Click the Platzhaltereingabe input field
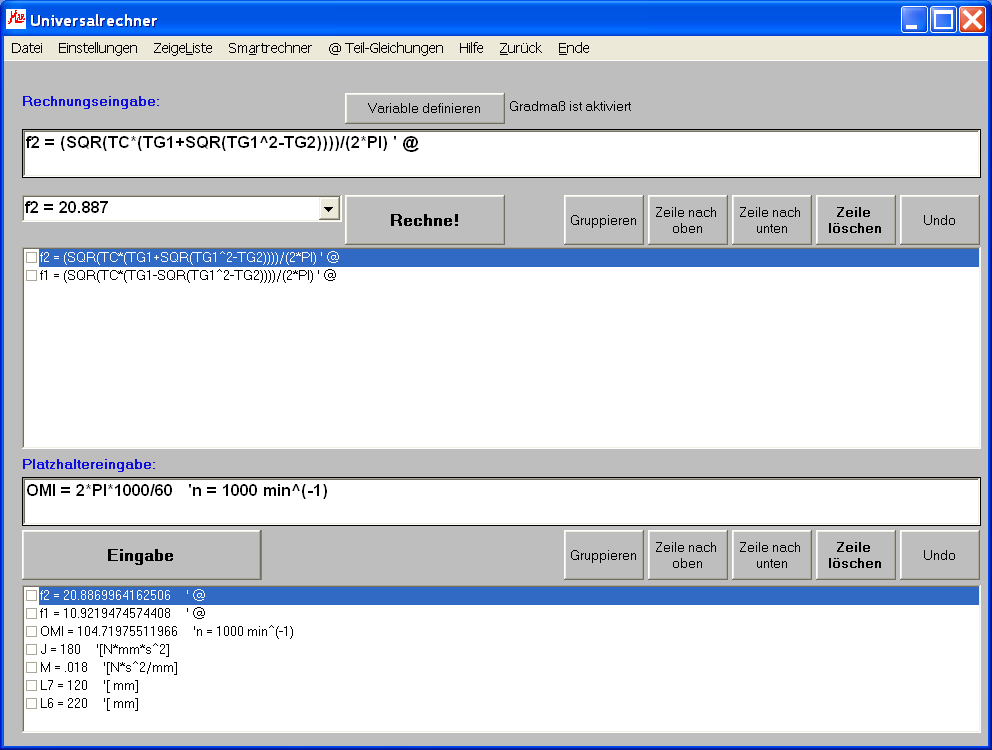 (x=502, y=501)
